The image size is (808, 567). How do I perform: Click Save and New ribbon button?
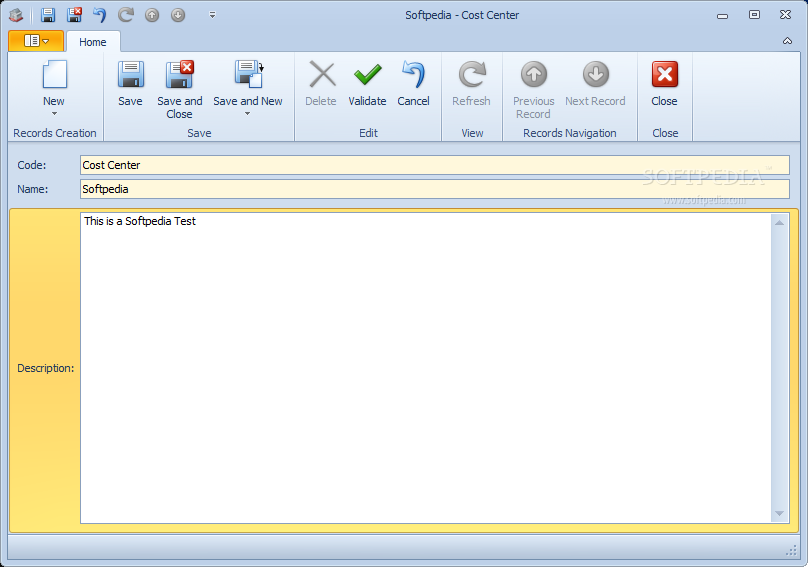[248, 84]
